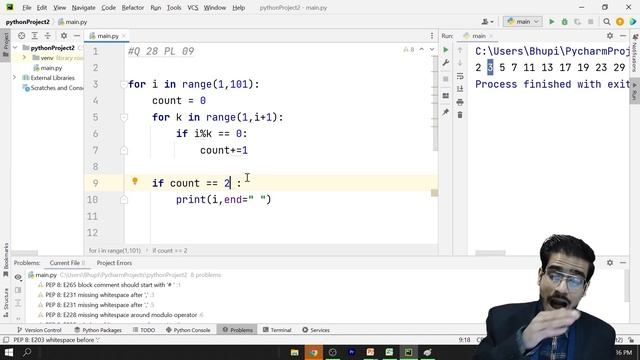This screenshot has width=640, height=360.
Task: Open Python Console tool window
Action: (188, 330)
